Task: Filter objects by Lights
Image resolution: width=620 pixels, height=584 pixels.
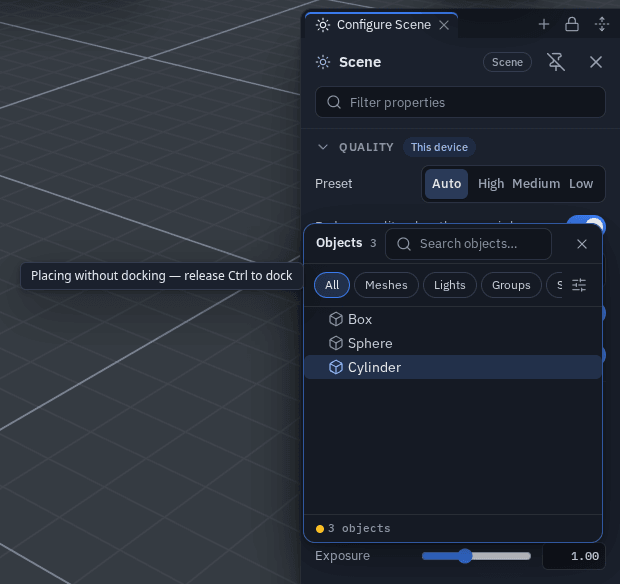Action: point(450,285)
